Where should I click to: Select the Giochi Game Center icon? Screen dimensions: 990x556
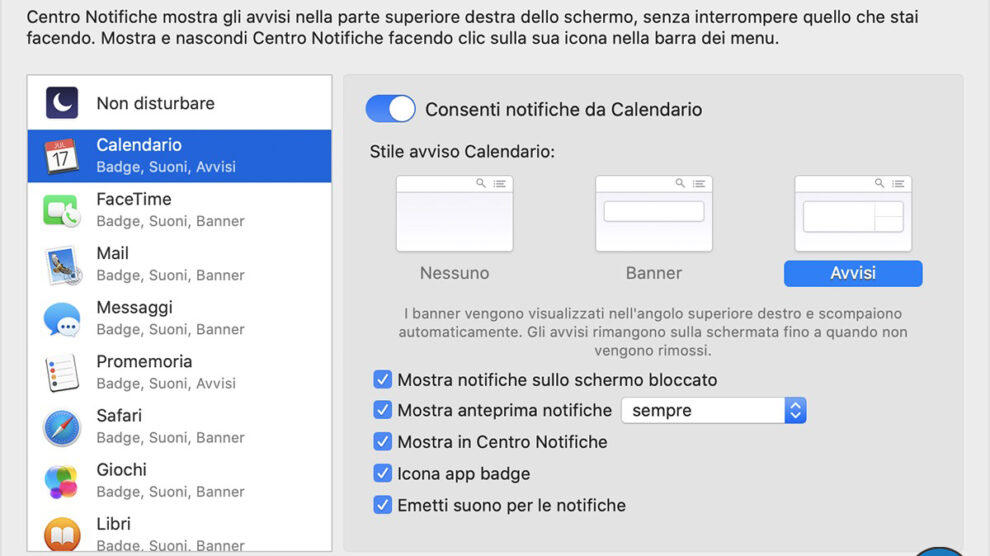pyautogui.click(x=62, y=481)
